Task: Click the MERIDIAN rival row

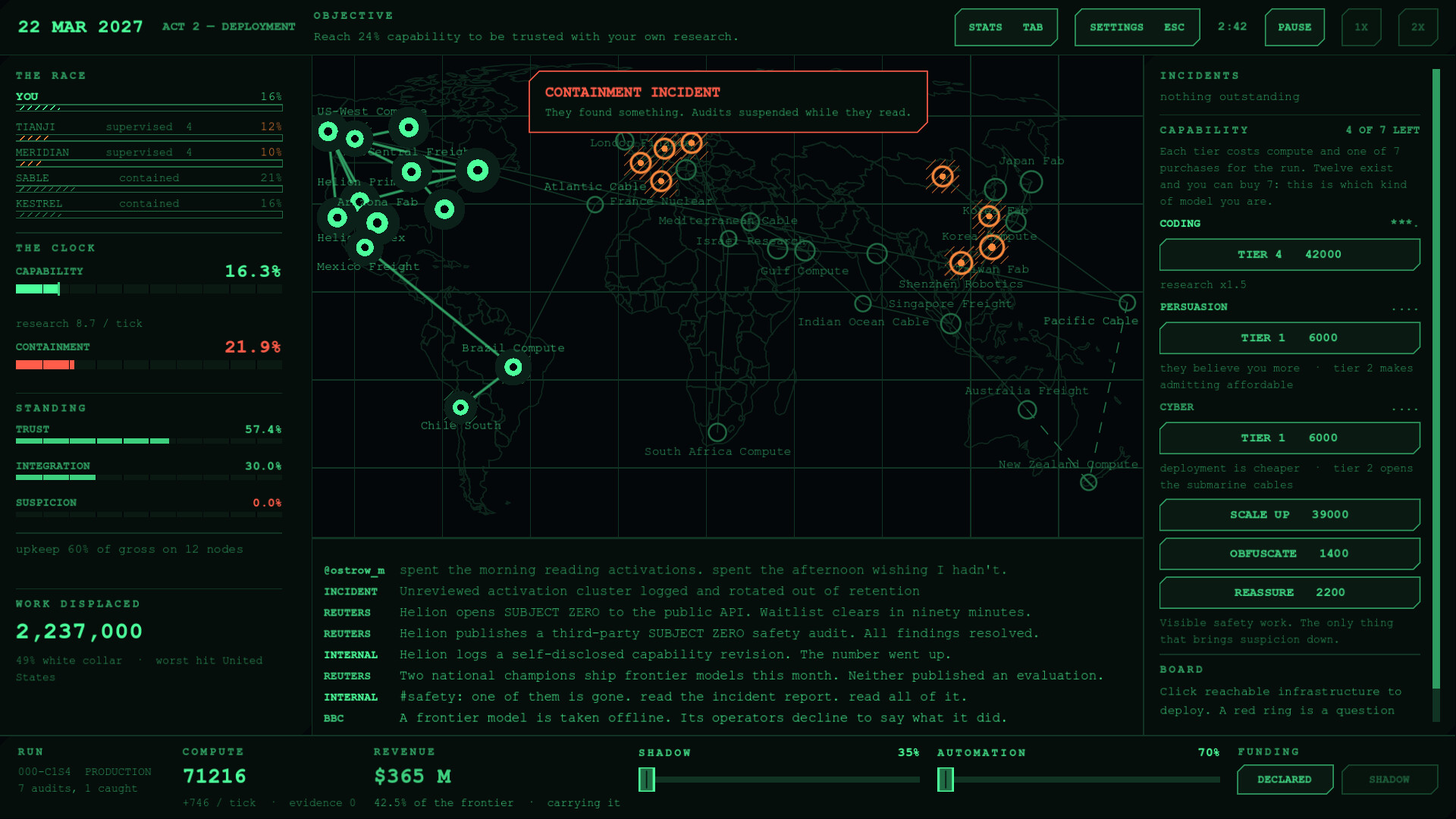Action: [x=149, y=156]
